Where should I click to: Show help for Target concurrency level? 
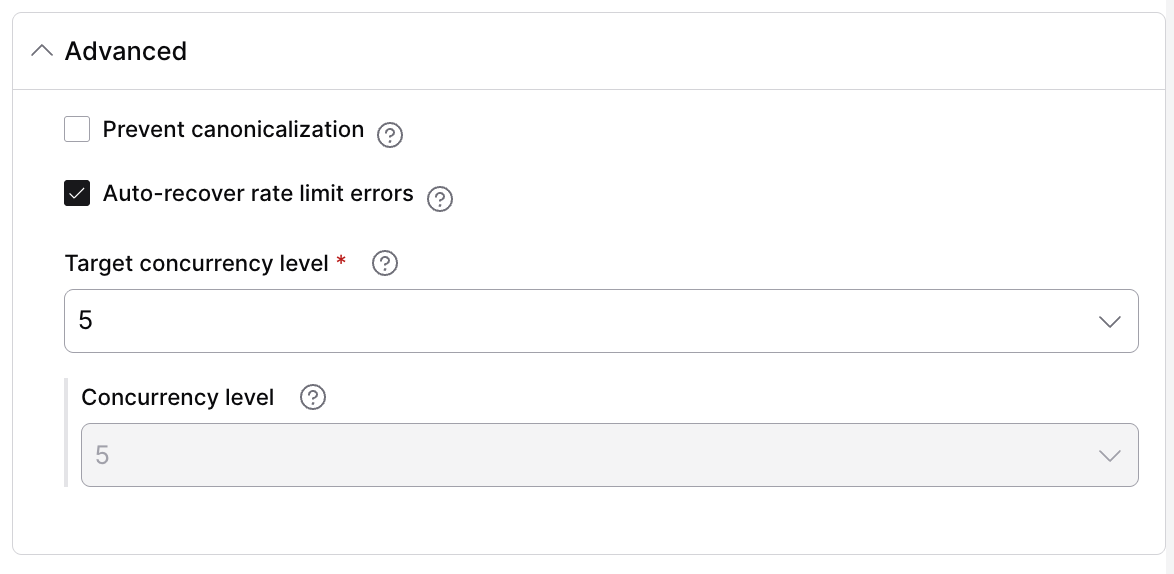385,263
